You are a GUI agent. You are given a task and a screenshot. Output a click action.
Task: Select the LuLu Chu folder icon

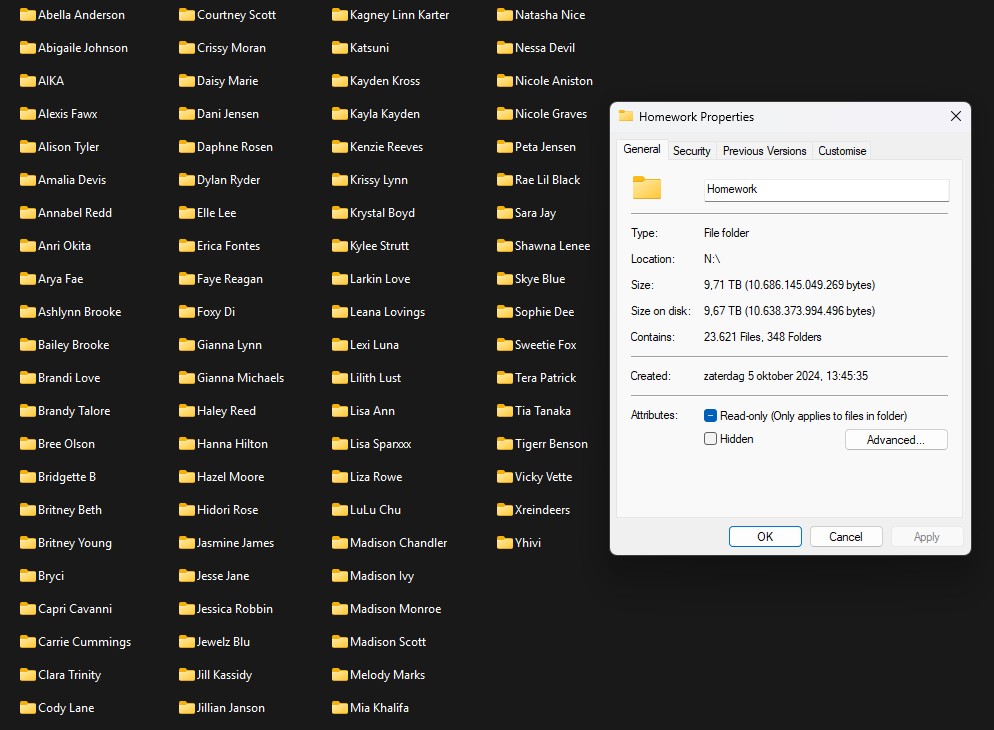(340, 509)
